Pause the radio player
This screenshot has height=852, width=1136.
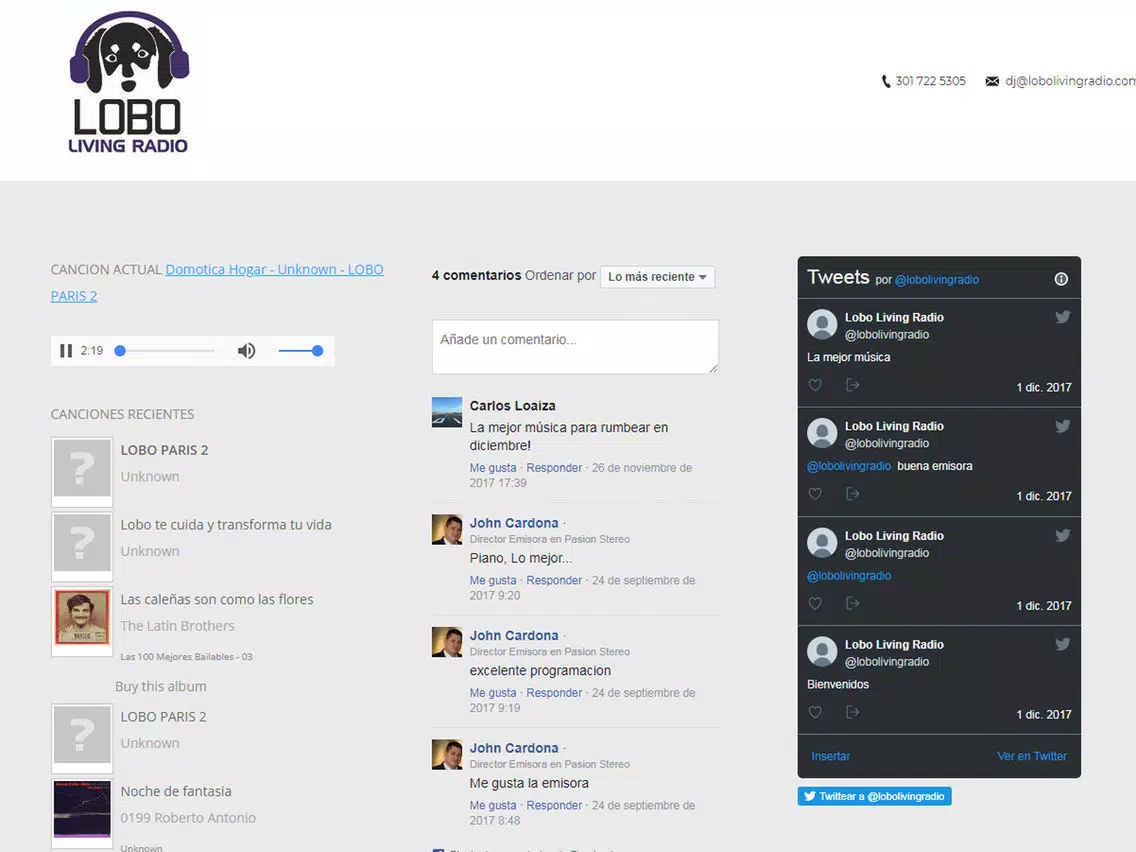(x=66, y=351)
